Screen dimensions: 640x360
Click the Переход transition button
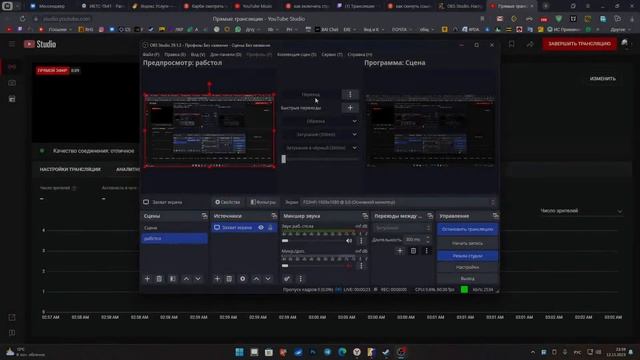click(x=311, y=95)
